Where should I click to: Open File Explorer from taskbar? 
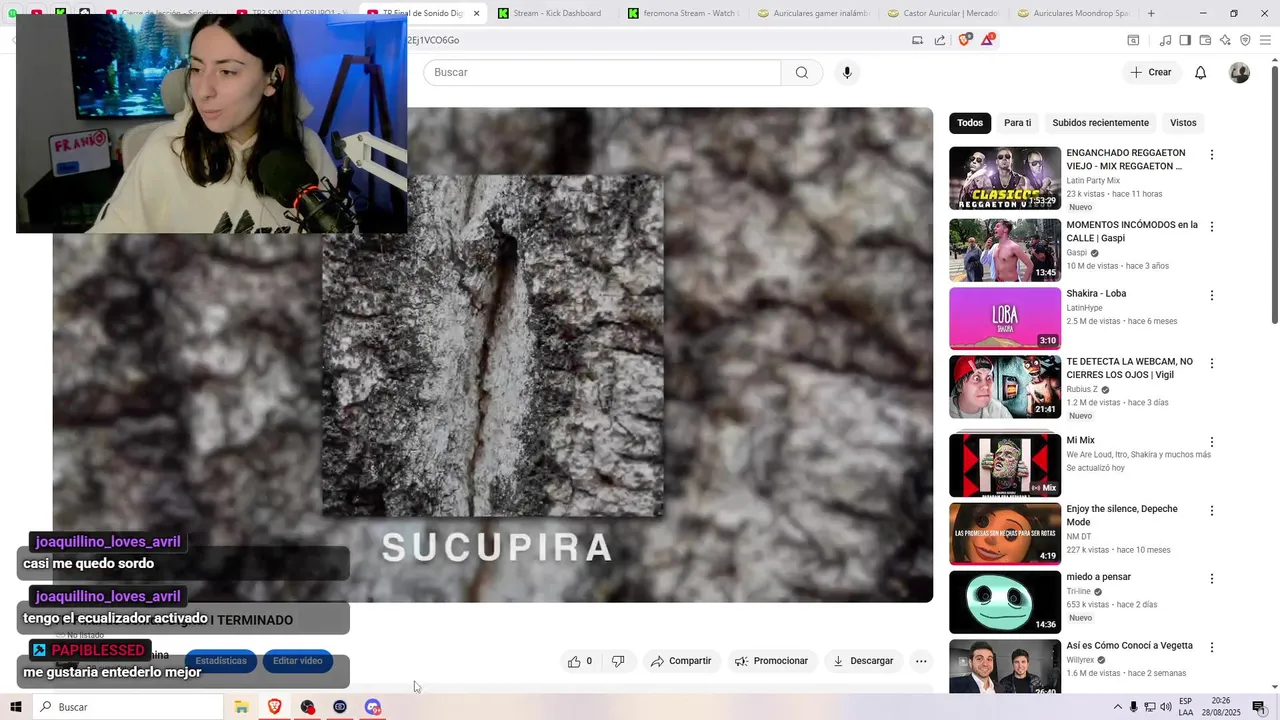coord(241,707)
